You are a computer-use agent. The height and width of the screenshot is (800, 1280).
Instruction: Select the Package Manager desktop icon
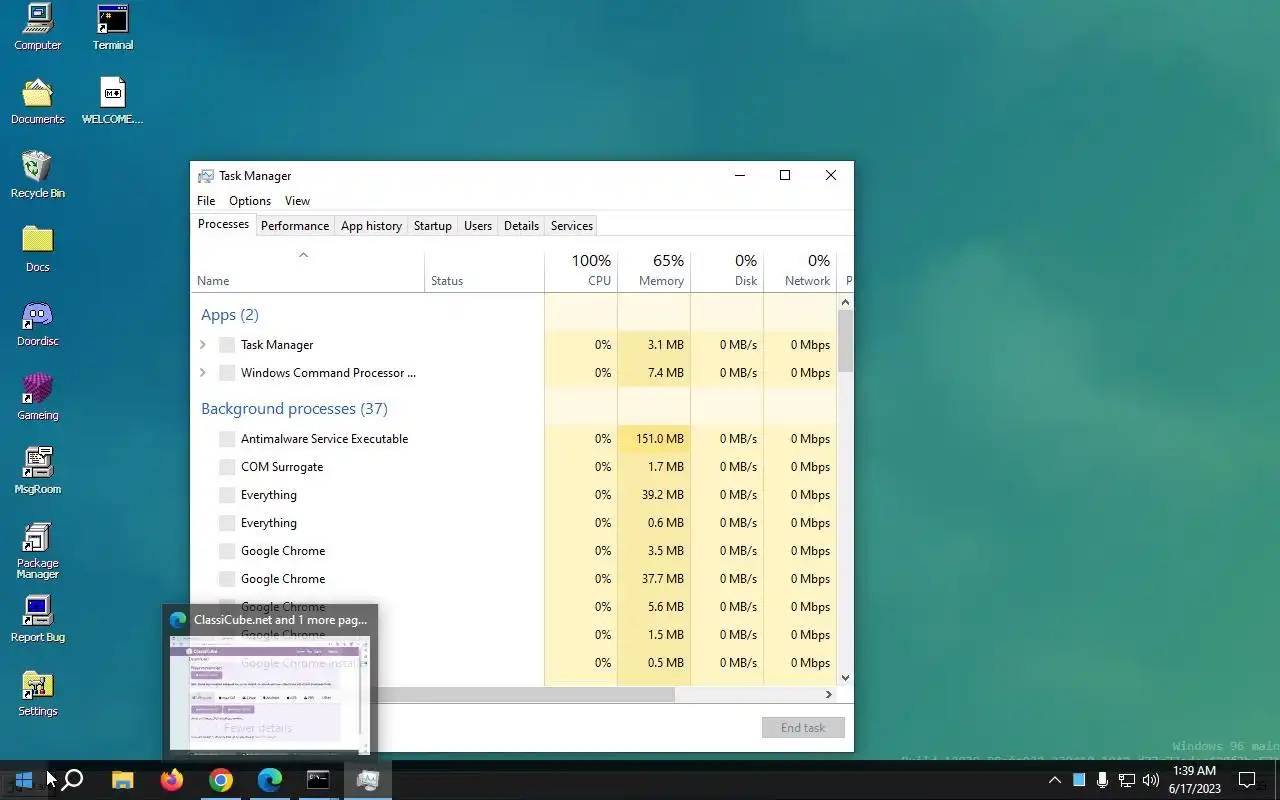[x=37, y=550]
